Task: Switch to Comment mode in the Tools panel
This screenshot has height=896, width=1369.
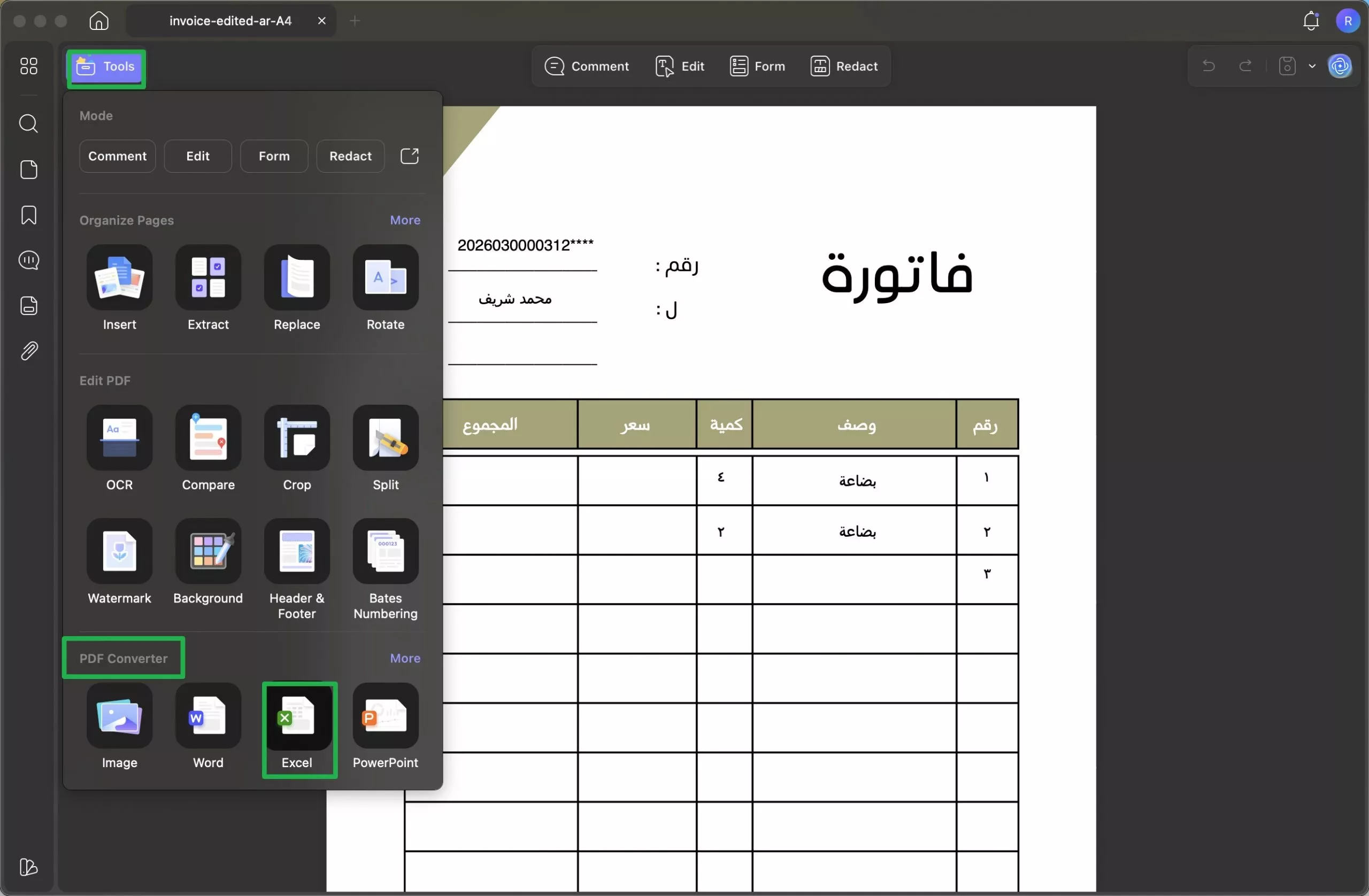Action: [117, 156]
